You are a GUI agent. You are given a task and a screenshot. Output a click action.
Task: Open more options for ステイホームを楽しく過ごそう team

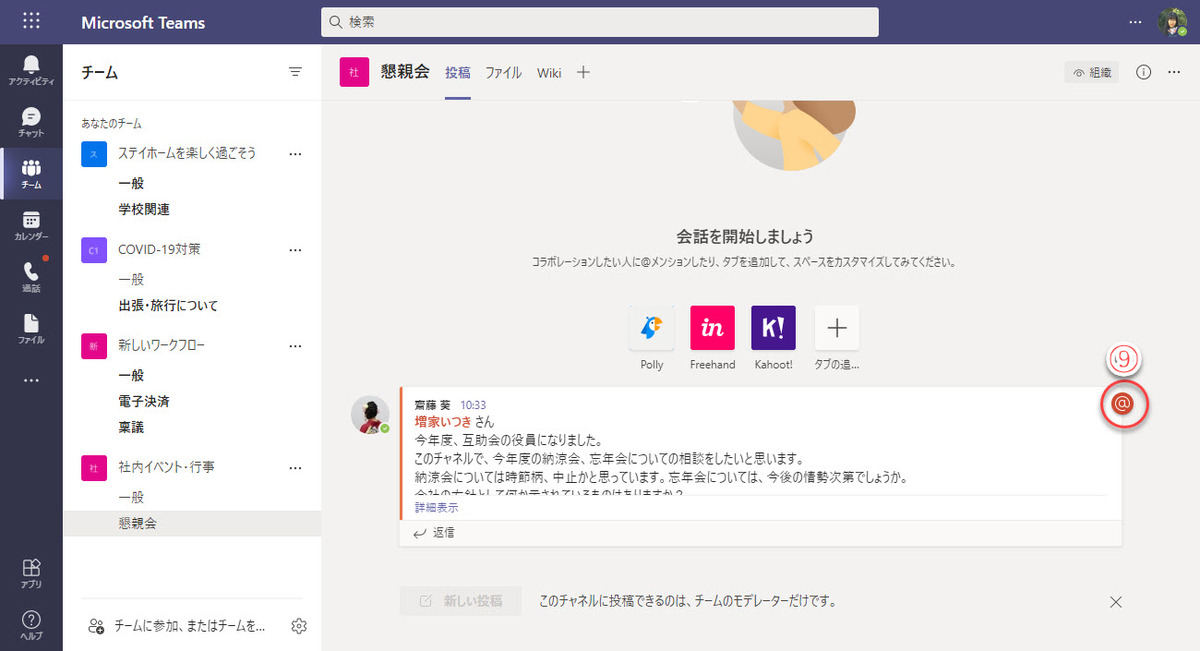pyautogui.click(x=295, y=154)
